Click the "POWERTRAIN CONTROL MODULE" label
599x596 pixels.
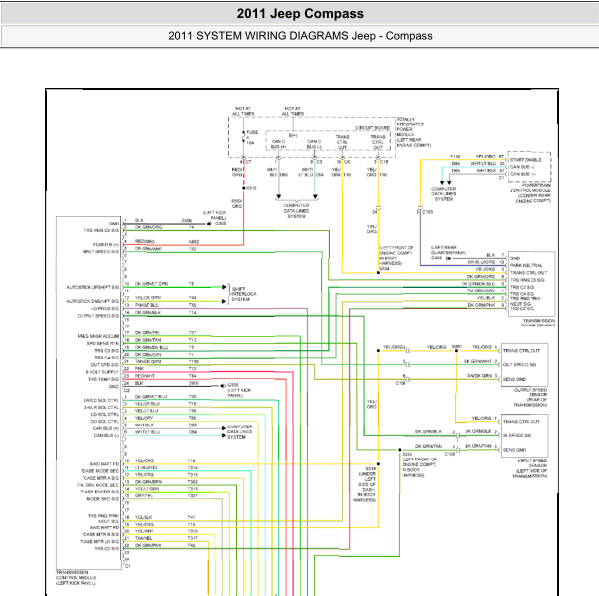(x=531, y=188)
